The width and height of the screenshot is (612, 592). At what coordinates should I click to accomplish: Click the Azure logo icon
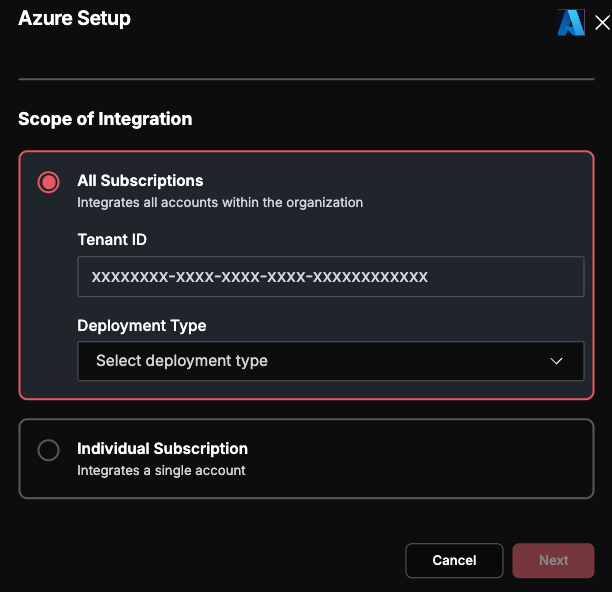coord(571,23)
